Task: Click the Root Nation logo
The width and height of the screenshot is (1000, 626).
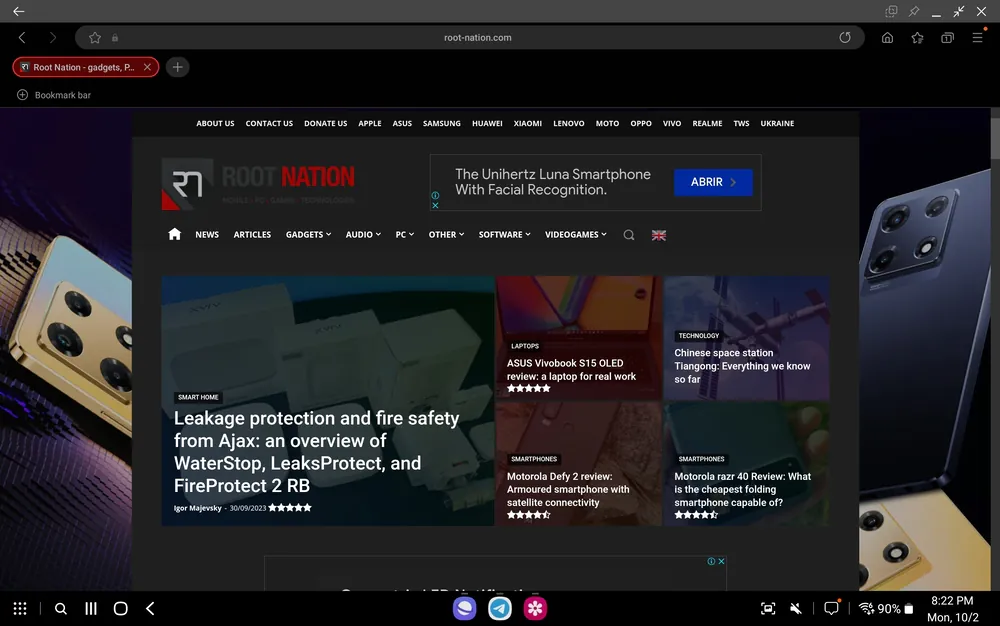Action: [x=258, y=184]
